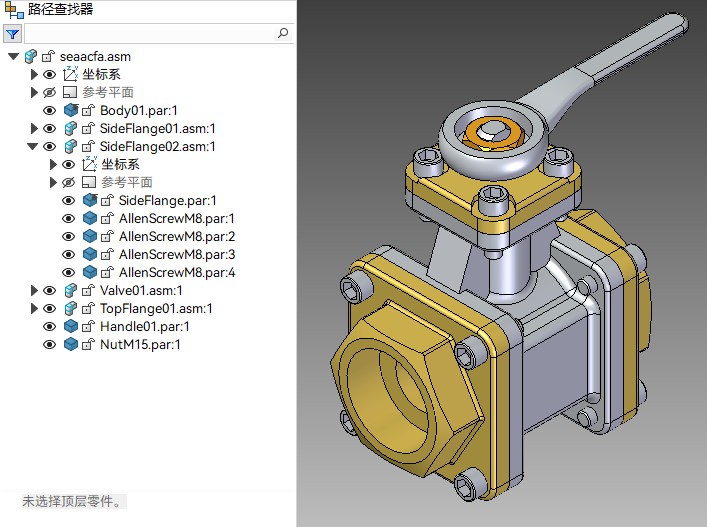Select AllenScrewM8.par:4 label
Viewport: 707px width, 527px height.
(177, 273)
